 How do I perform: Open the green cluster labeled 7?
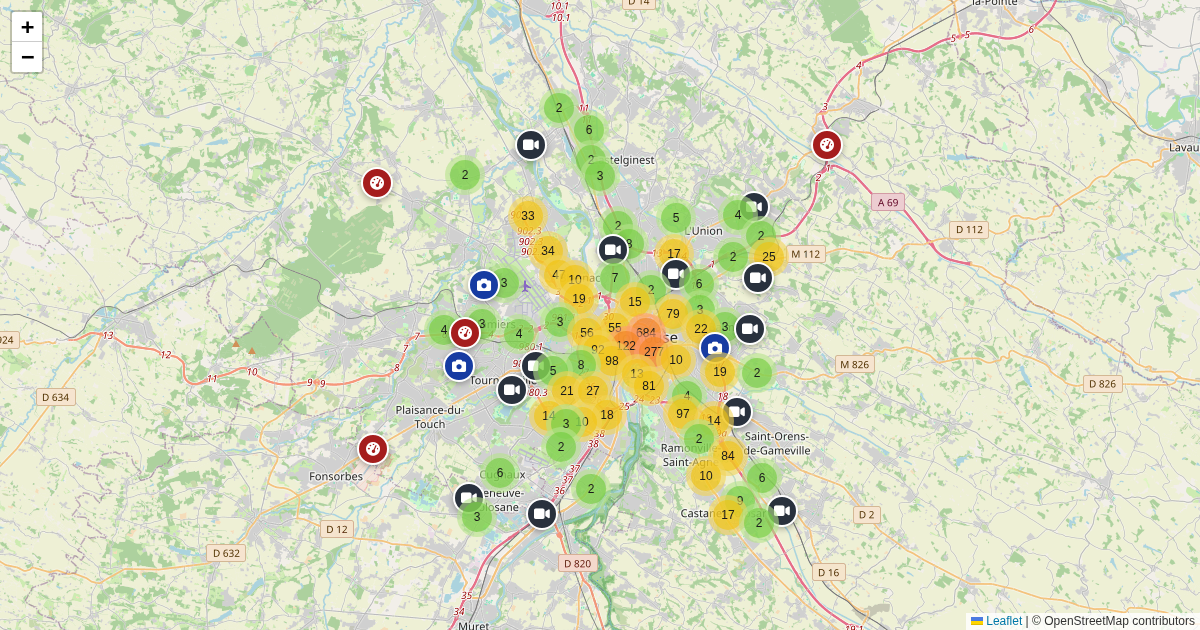(x=614, y=277)
